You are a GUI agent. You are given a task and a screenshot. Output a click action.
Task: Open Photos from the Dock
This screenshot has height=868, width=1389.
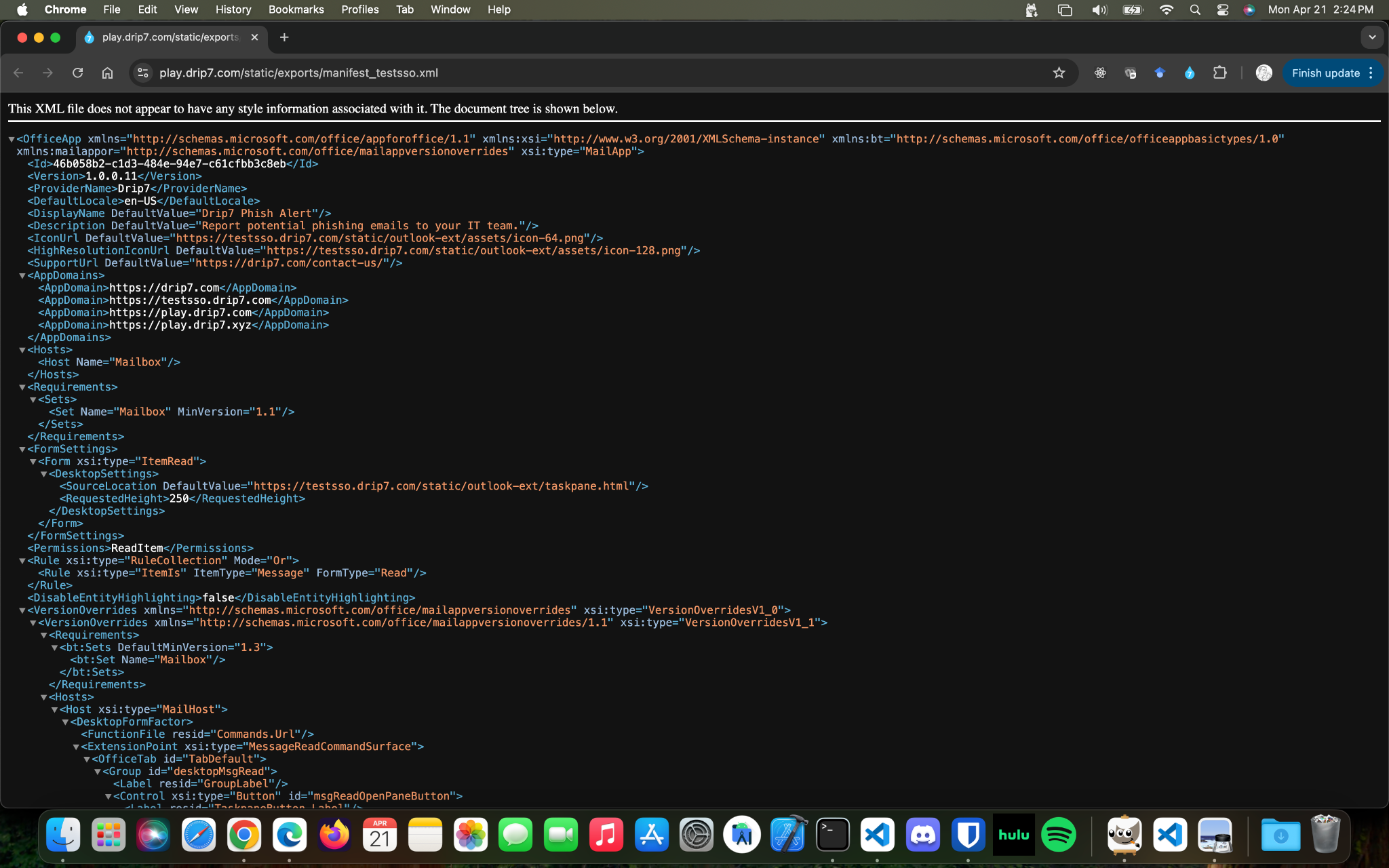coord(471,835)
